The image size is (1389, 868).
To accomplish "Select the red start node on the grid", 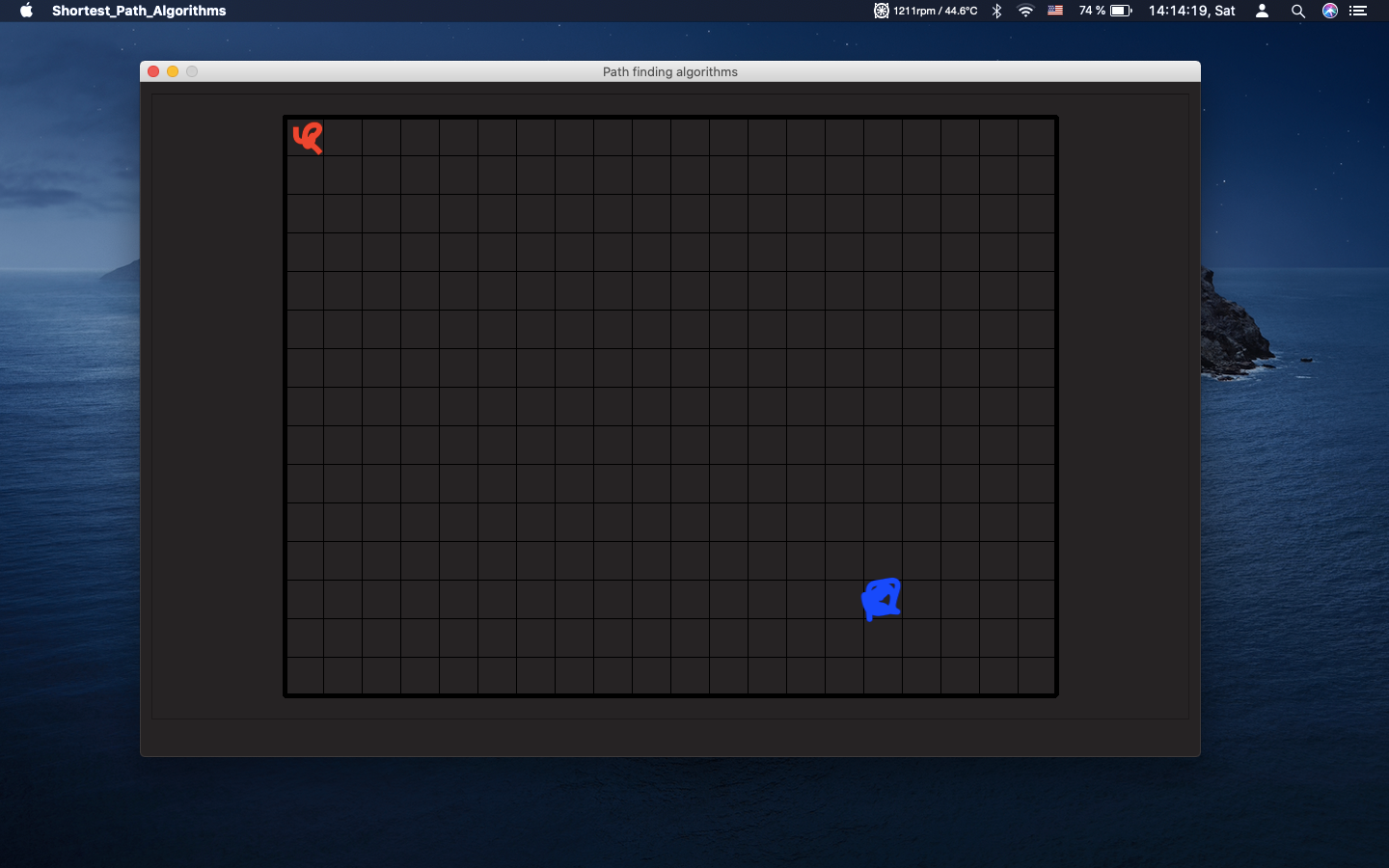I will pyautogui.click(x=307, y=137).
